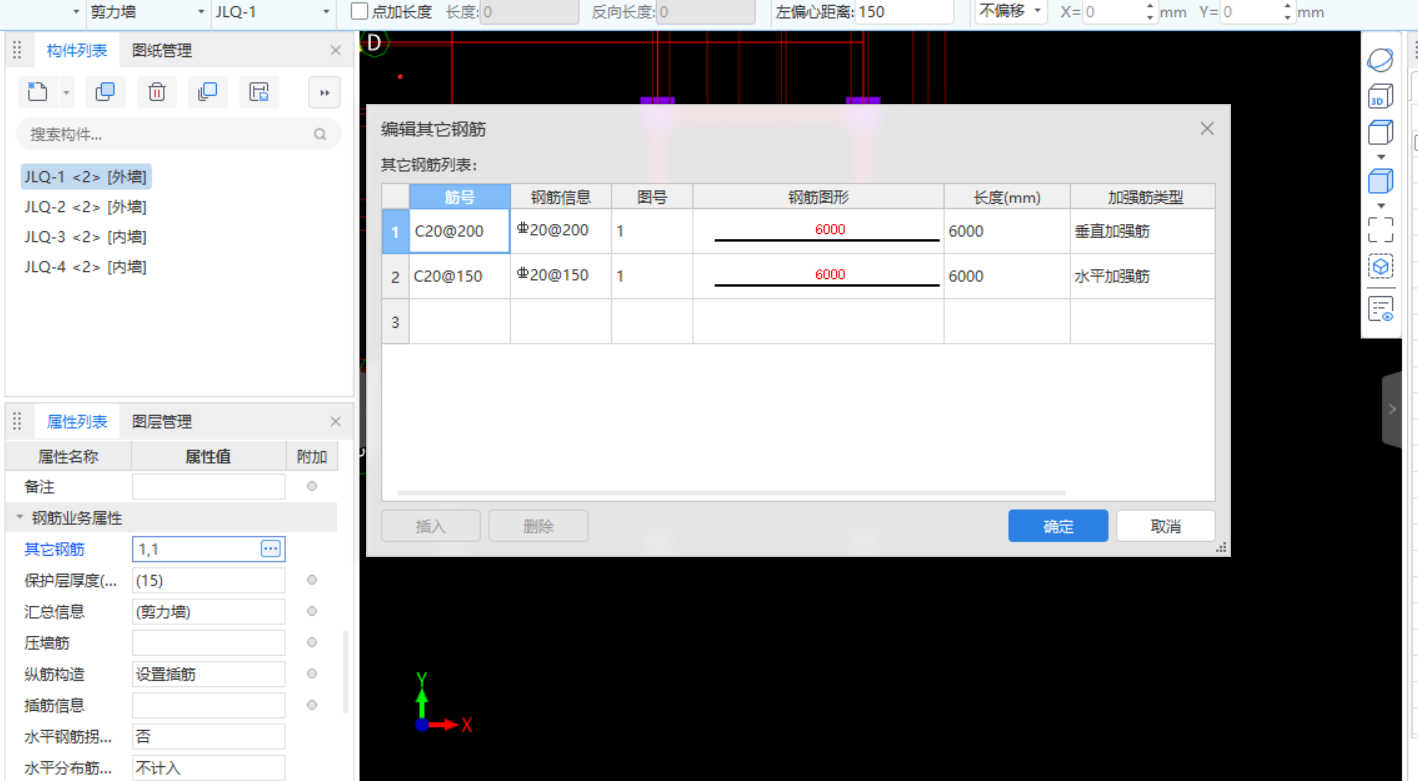Click the 插入 button
The height and width of the screenshot is (781, 1418).
click(431, 526)
